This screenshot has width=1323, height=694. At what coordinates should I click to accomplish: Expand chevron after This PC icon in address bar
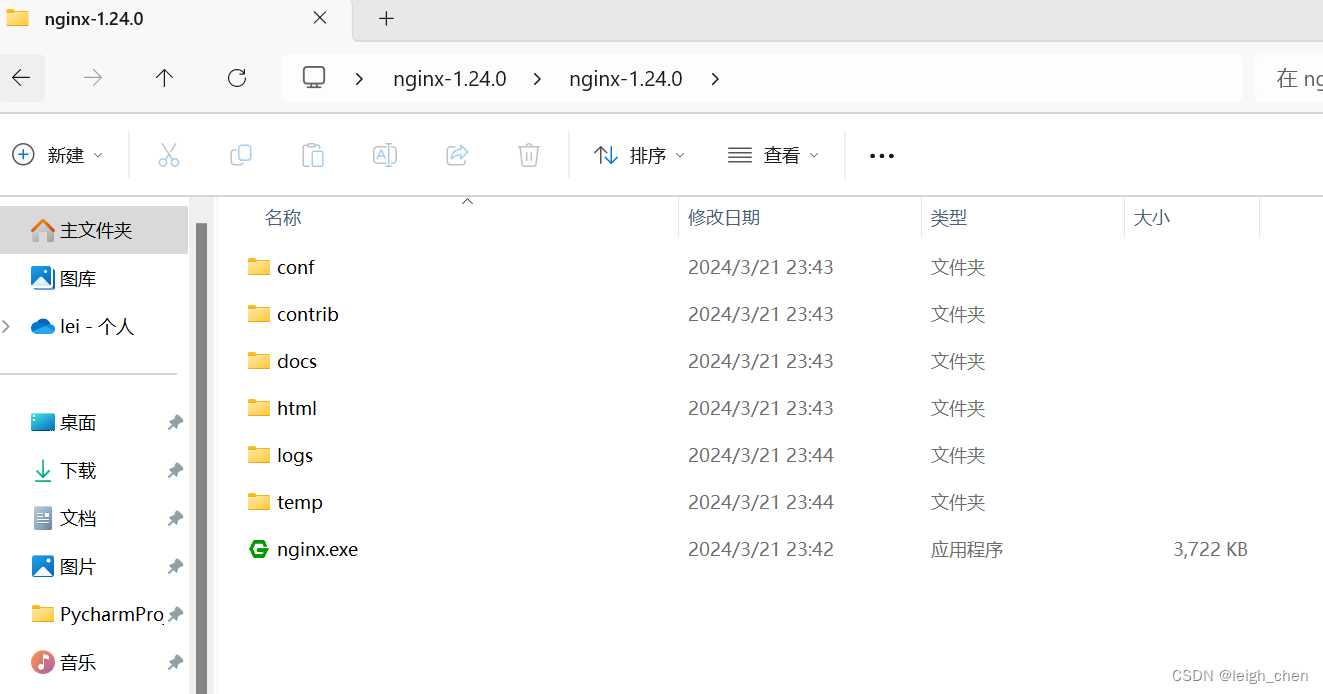coord(359,78)
